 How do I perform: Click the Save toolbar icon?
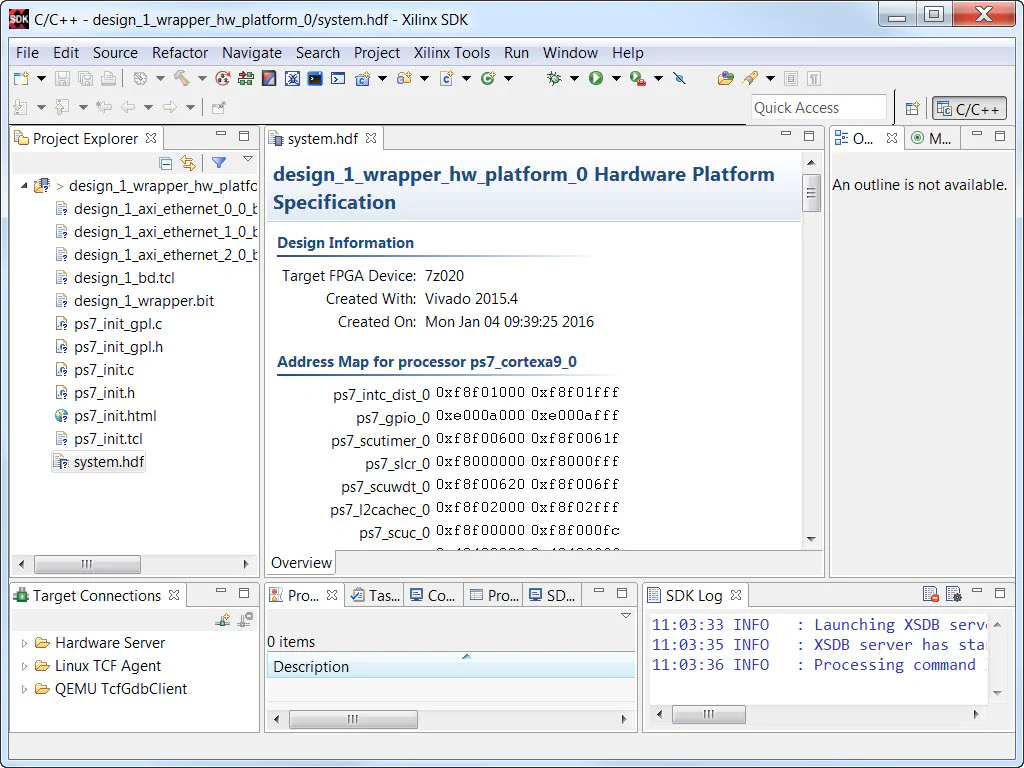click(x=60, y=80)
